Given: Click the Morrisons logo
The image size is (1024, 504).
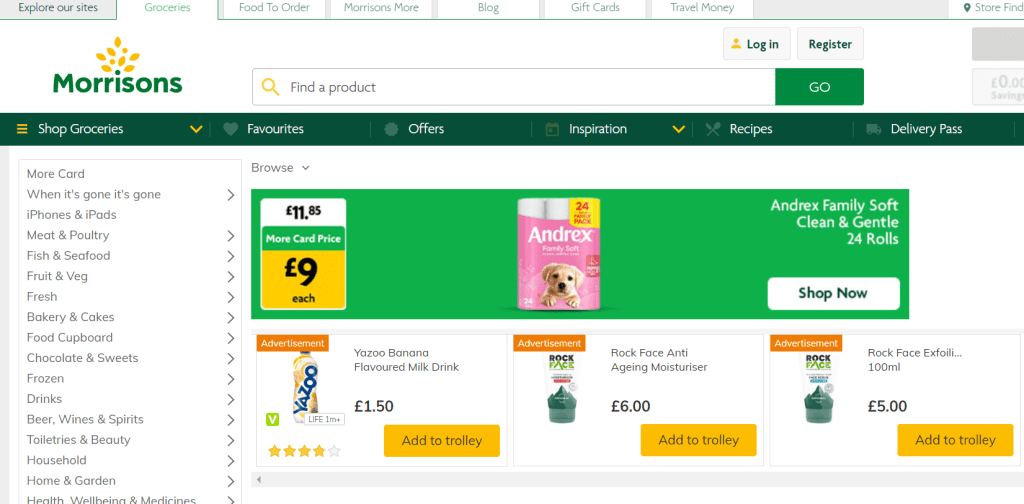Looking at the screenshot, I should tap(118, 67).
